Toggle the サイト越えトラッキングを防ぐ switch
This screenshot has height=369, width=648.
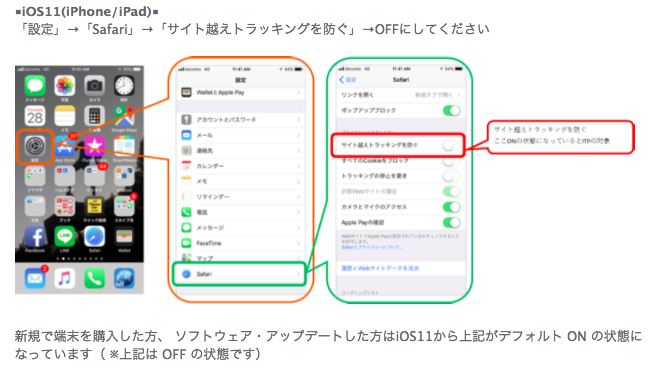[451, 145]
